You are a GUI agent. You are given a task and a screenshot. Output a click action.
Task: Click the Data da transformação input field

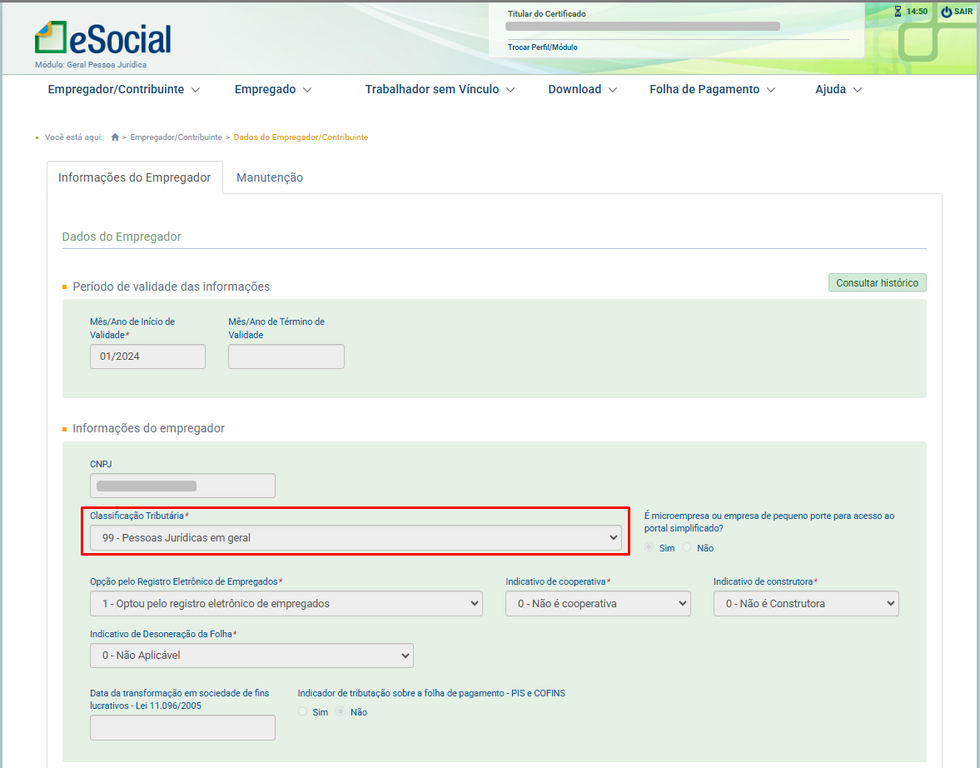182,728
